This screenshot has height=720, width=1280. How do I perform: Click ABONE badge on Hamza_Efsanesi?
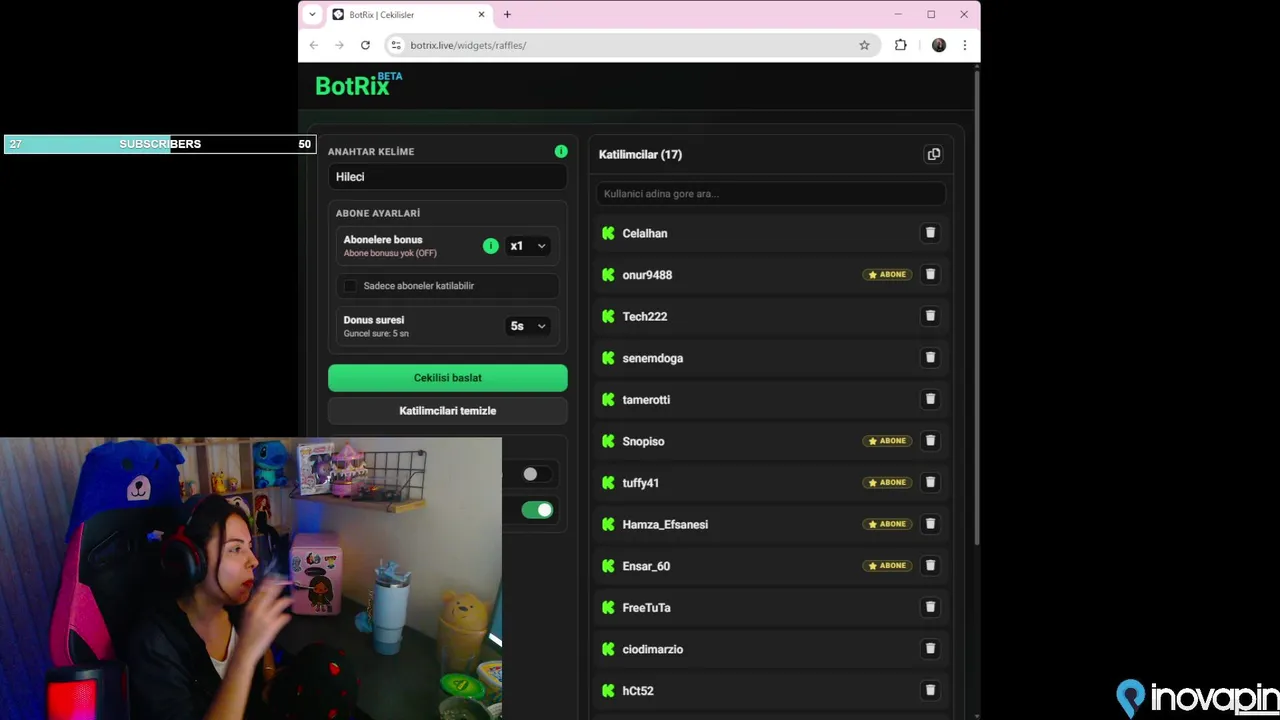(x=887, y=524)
